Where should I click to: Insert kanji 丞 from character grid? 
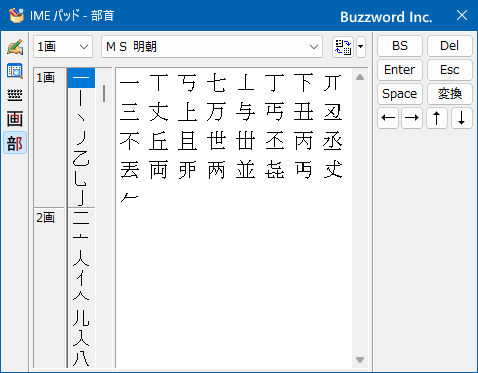pos(332,141)
